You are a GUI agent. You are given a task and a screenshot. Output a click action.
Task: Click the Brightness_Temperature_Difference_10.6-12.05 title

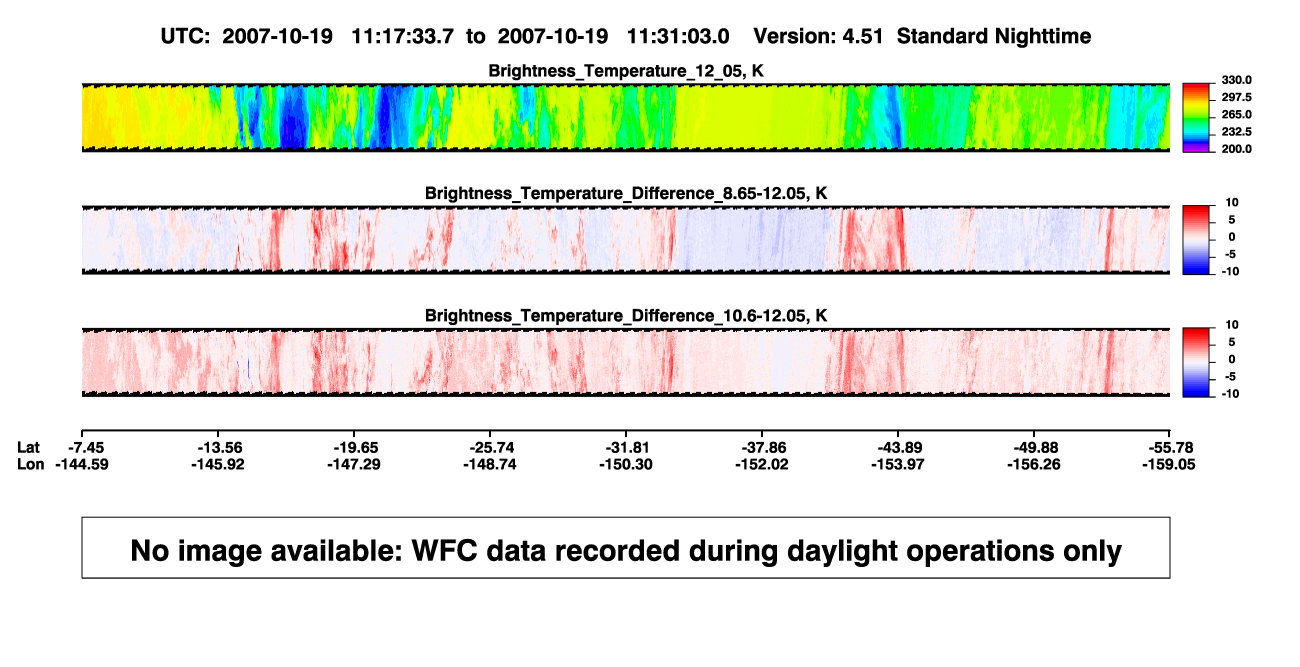pyautogui.click(x=626, y=316)
